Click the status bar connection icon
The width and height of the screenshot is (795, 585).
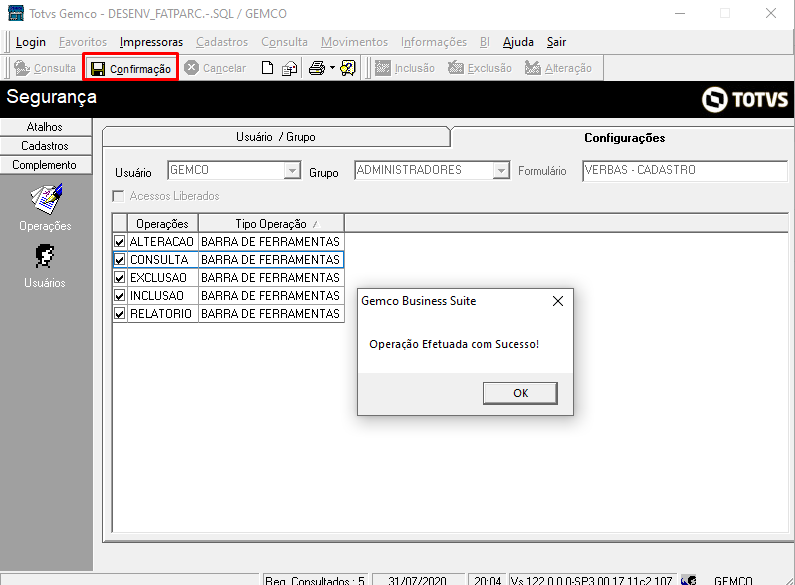[x=689, y=580]
